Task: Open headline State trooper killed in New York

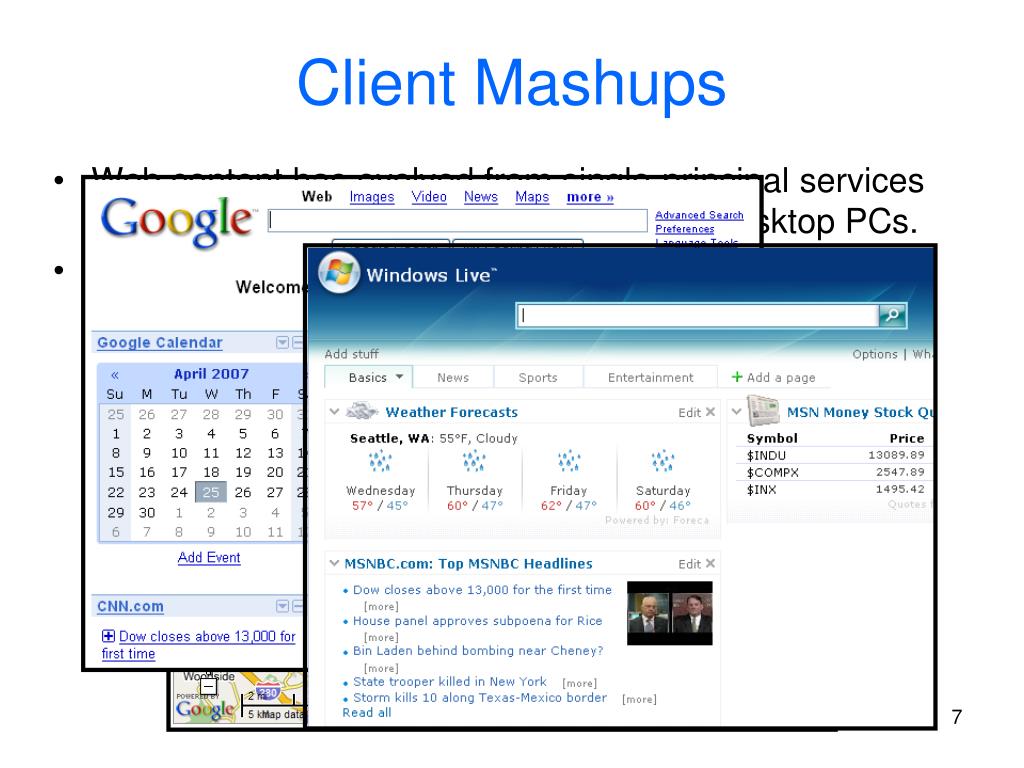Action: point(450,681)
